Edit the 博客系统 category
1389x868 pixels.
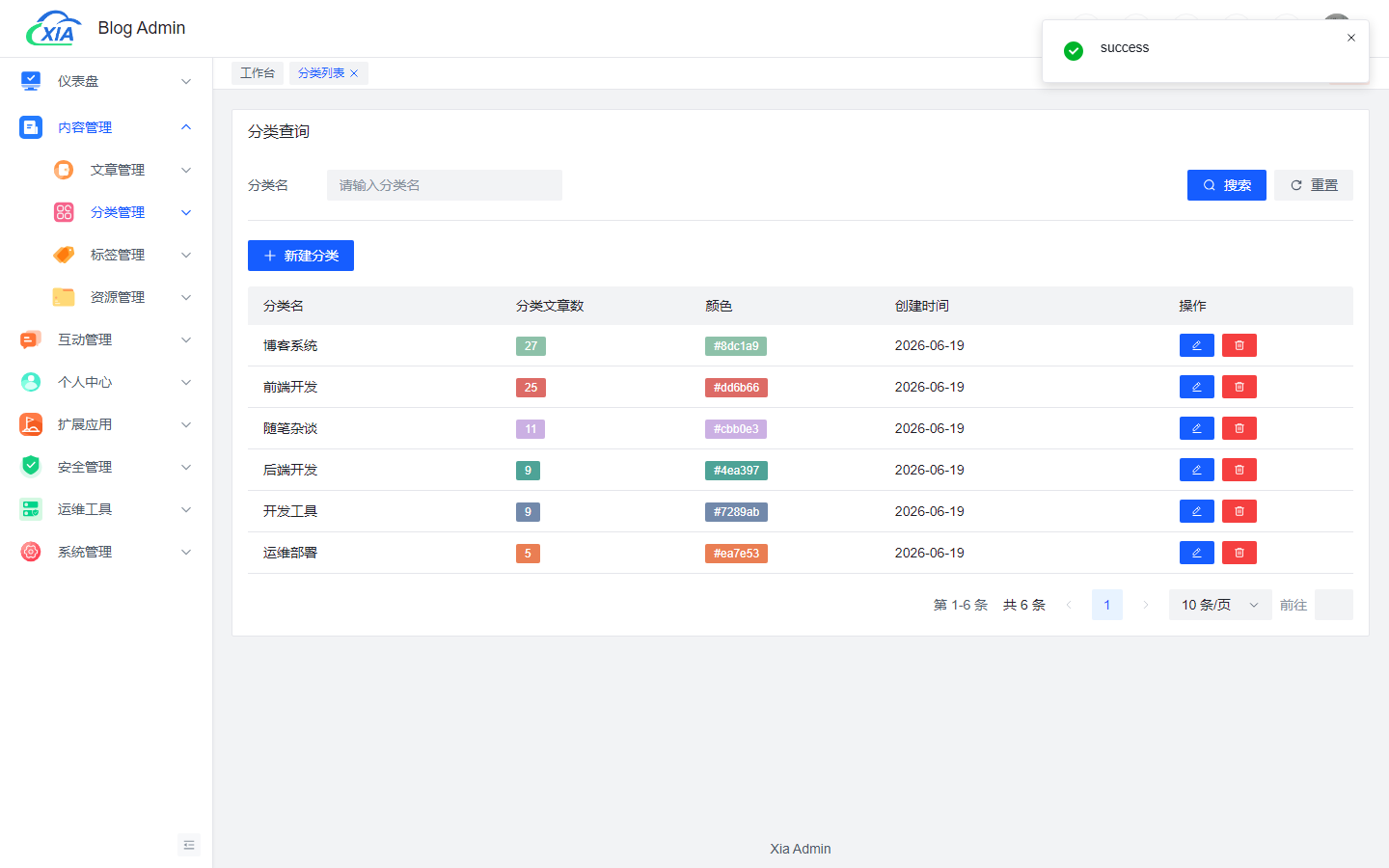click(1197, 345)
